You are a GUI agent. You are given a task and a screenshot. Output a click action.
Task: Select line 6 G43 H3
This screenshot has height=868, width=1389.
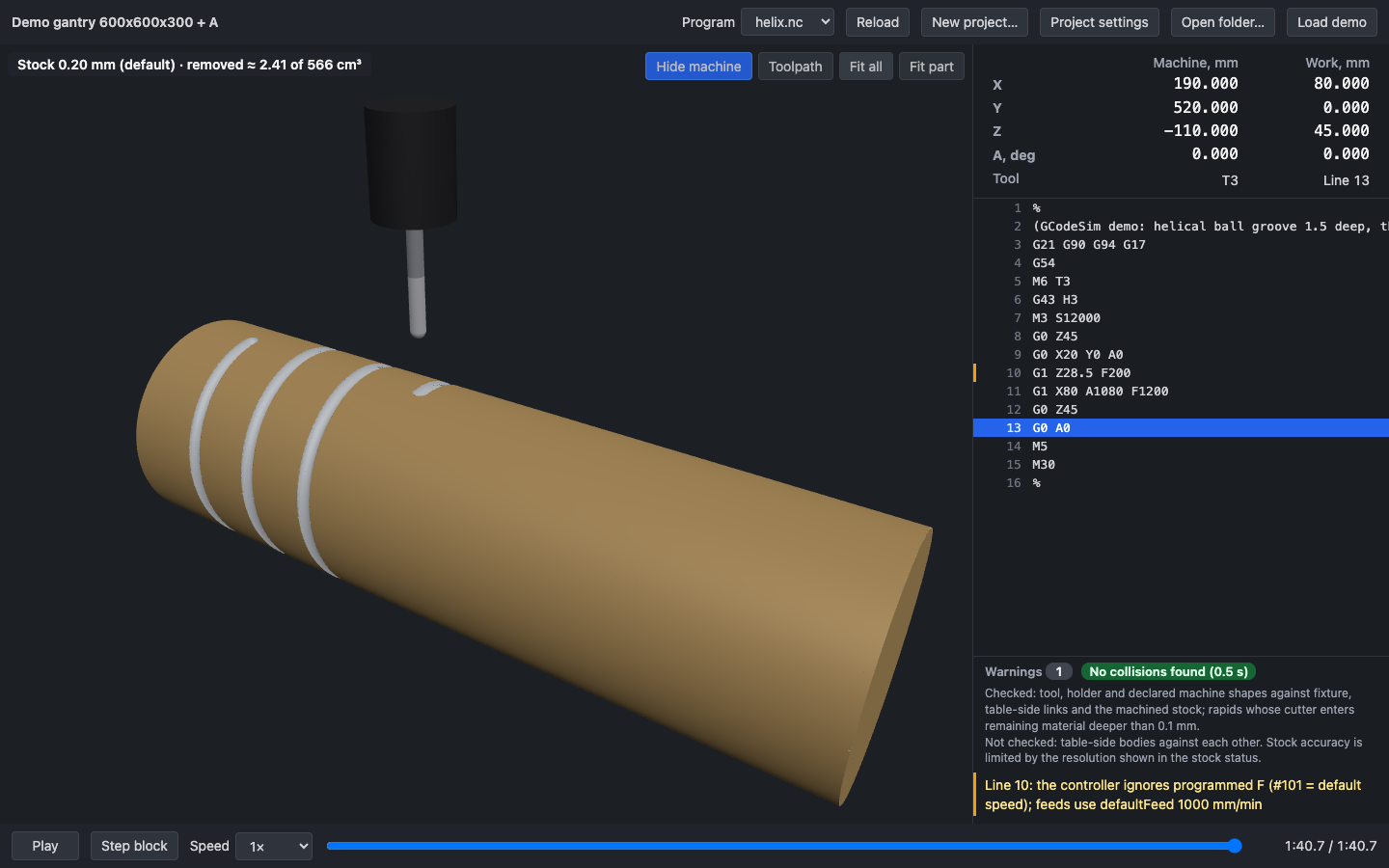pyautogui.click(x=1181, y=300)
